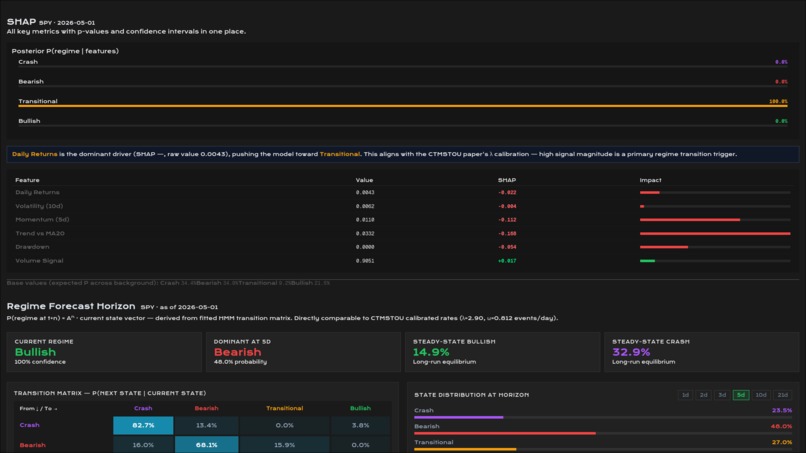Click the Crash 23.5% distribution value
This screenshot has height=453, width=806.
781,410
